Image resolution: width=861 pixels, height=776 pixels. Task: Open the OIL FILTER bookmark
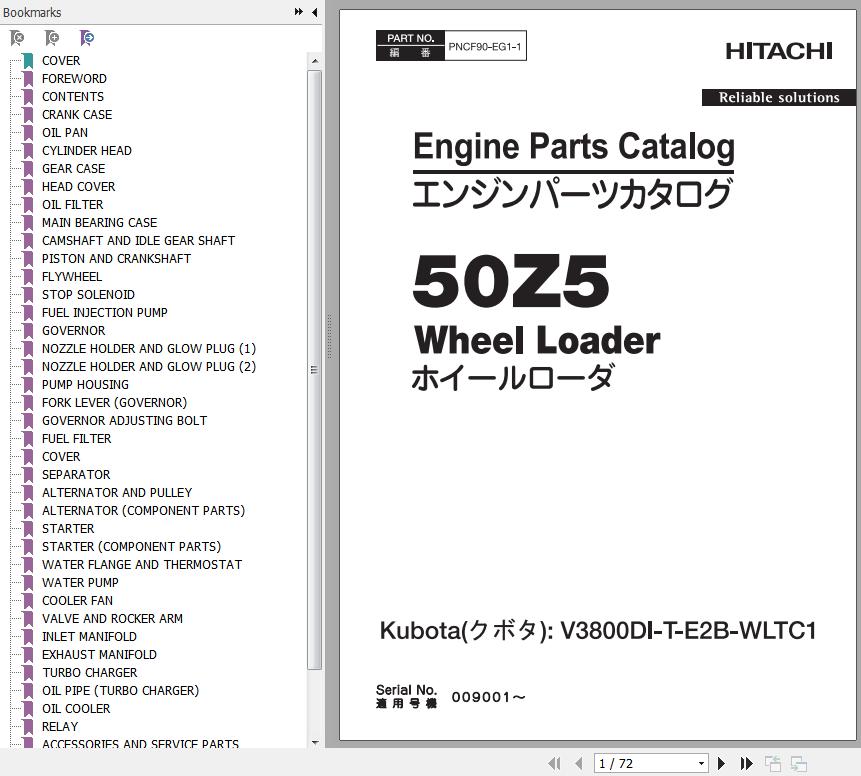click(72, 205)
